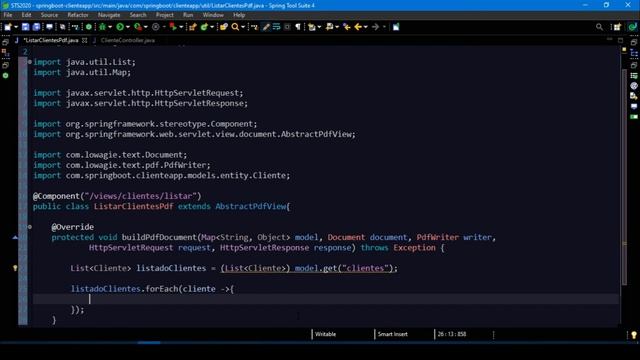Open the Navigate menu
The height and width of the screenshot is (360, 640).
pos(109,15)
